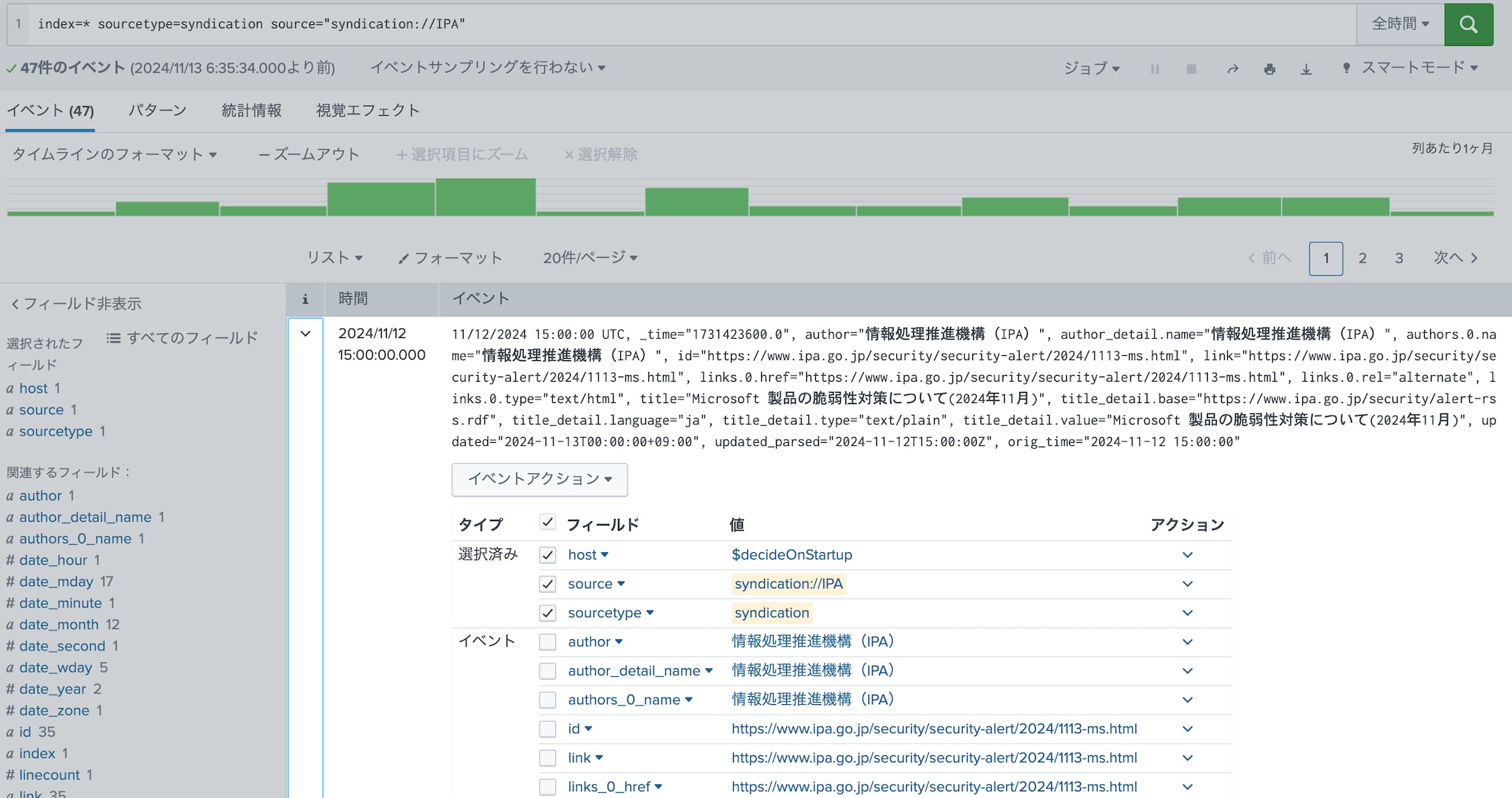Uncheck the sourcetype field checkbox
Screen dimensions: 1512x798
pyautogui.click(x=547, y=613)
